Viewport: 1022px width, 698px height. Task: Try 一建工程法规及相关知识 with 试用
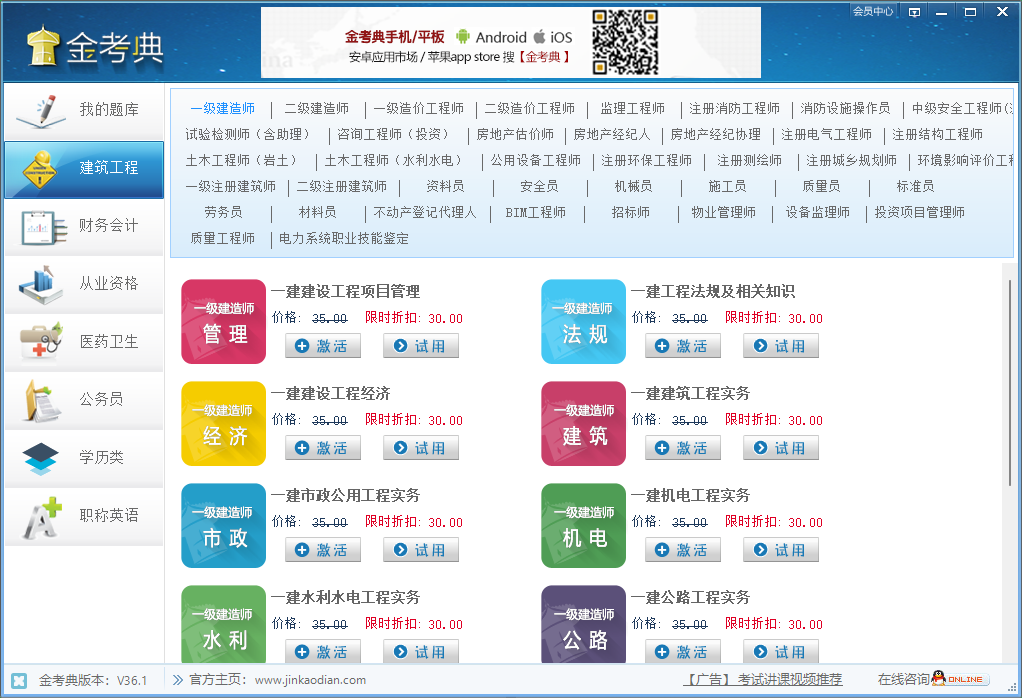781,346
